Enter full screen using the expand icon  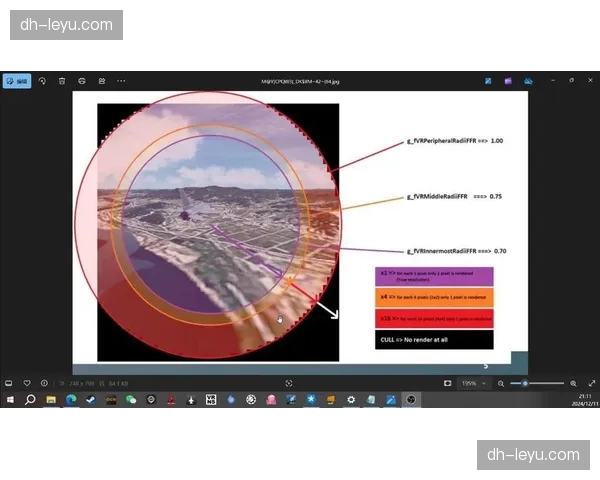pos(591,383)
